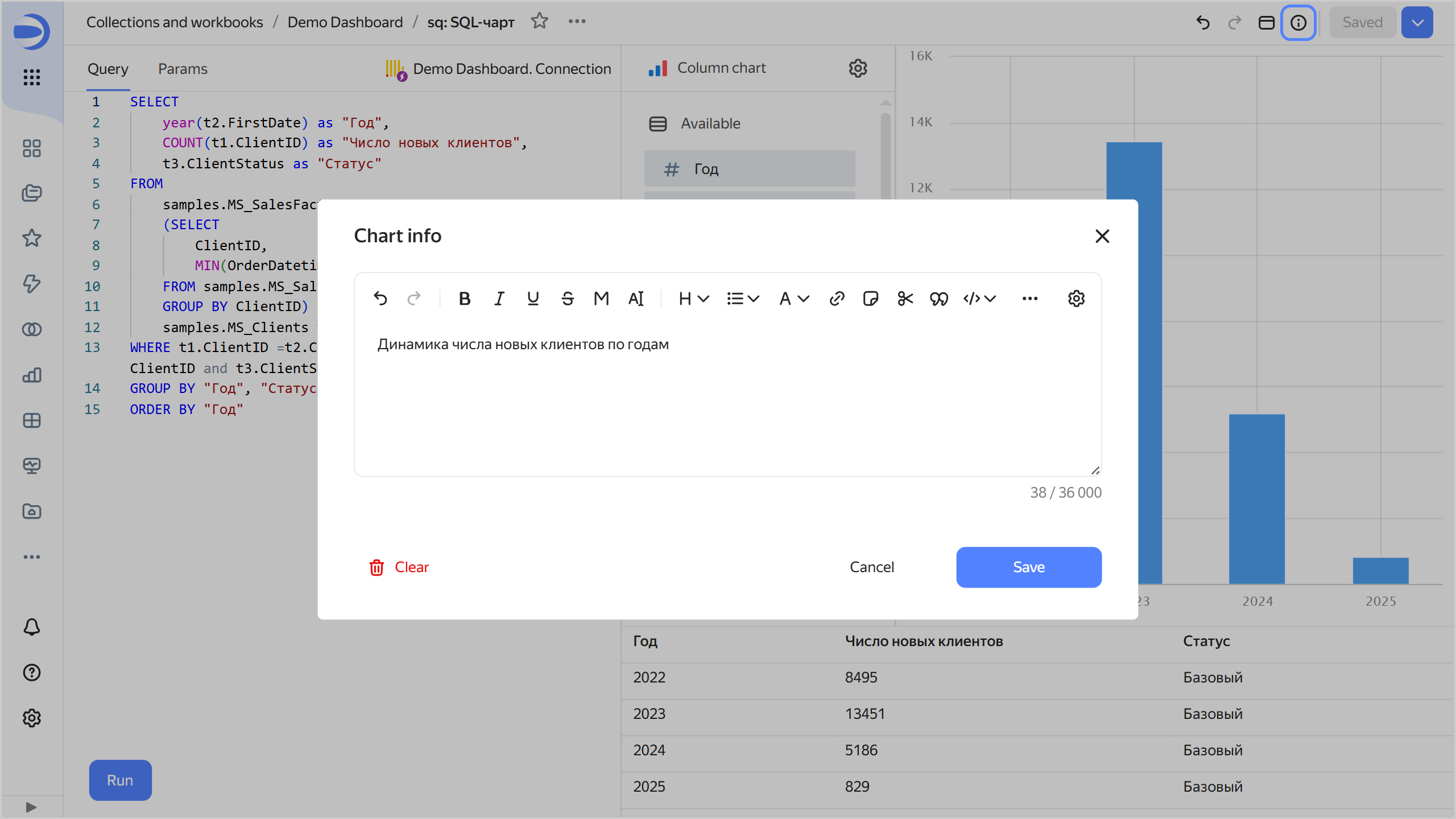Open the list type dropdown
This screenshot has width=1456, height=819.
click(743, 299)
